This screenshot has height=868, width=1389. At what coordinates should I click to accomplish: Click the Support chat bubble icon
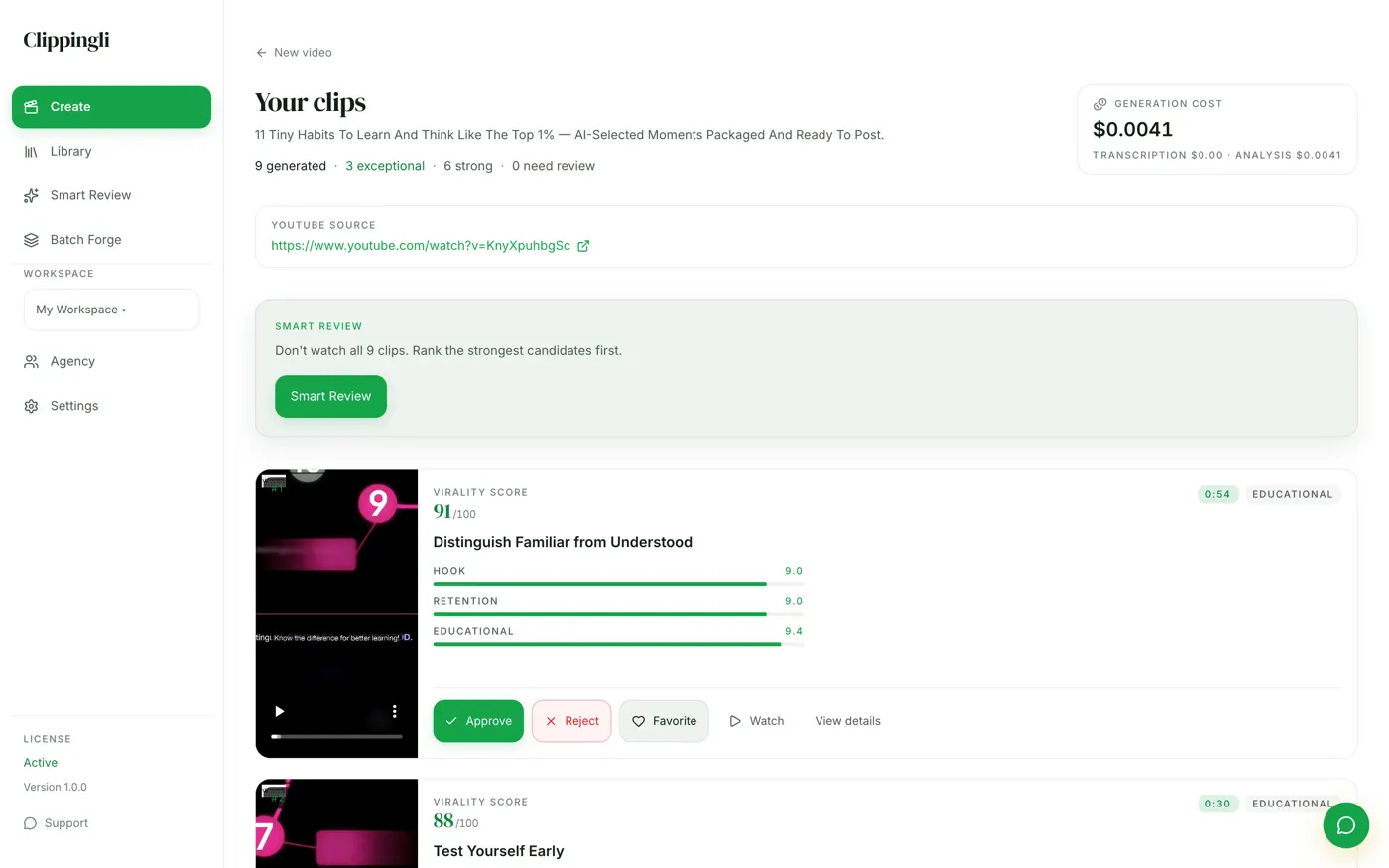(x=30, y=823)
